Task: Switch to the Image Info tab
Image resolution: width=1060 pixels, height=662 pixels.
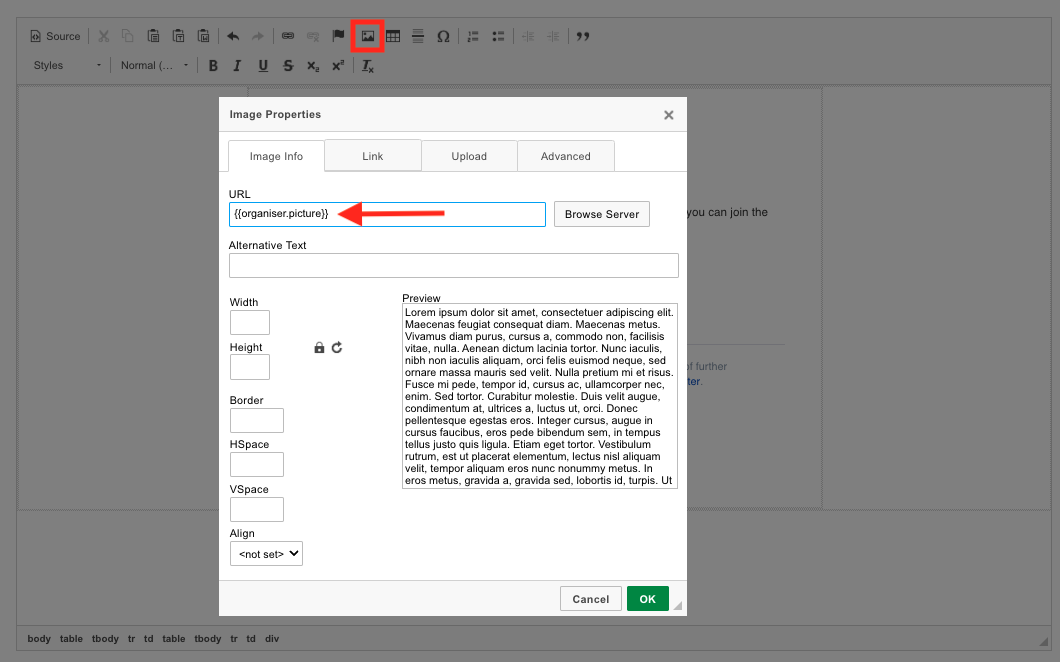Action: pos(276,156)
